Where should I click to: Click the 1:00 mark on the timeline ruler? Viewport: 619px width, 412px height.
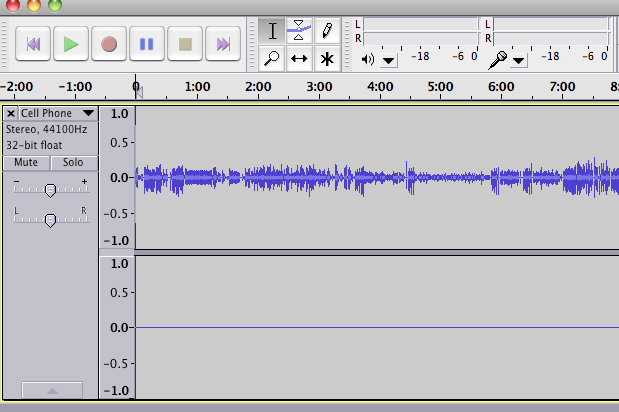[197, 87]
